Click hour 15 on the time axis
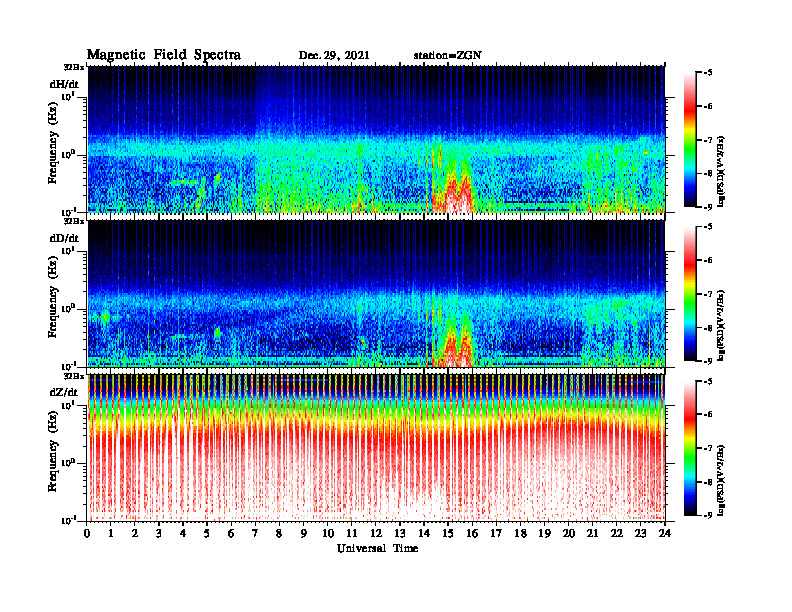Image resolution: width=792 pixels, height=612 pixels. point(448,534)
